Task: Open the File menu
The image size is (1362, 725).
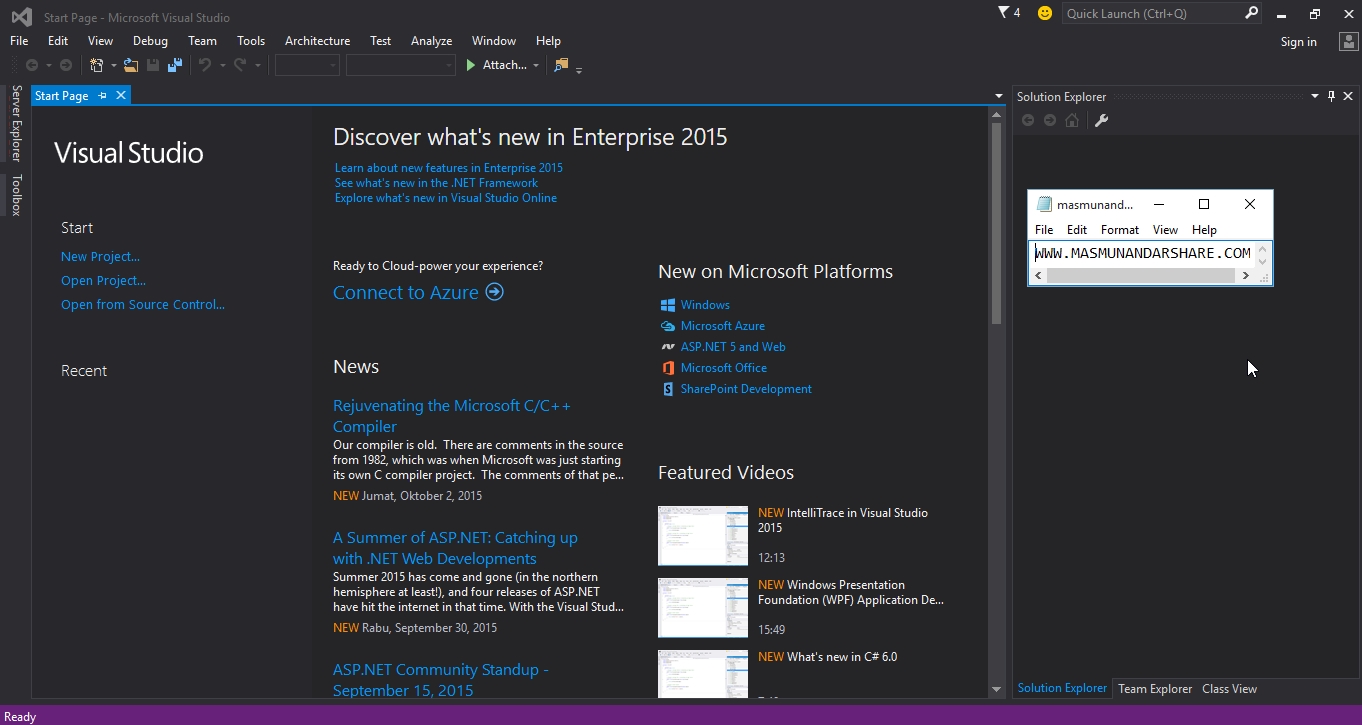Action: 19,41
